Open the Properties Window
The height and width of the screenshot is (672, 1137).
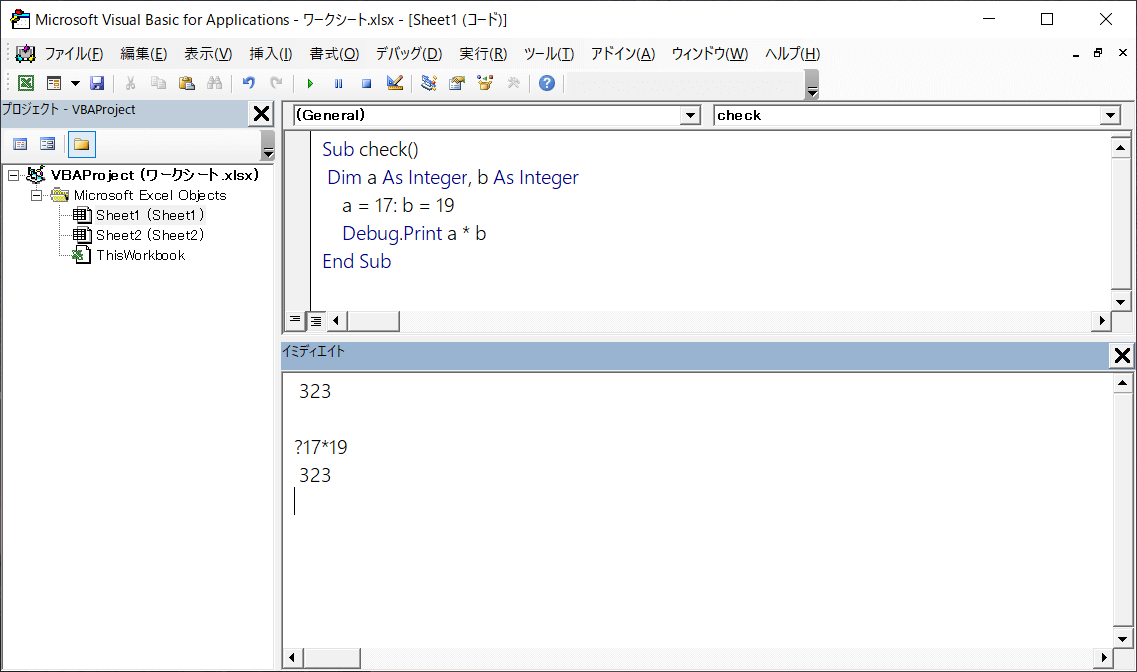click(x=457, y=83)
